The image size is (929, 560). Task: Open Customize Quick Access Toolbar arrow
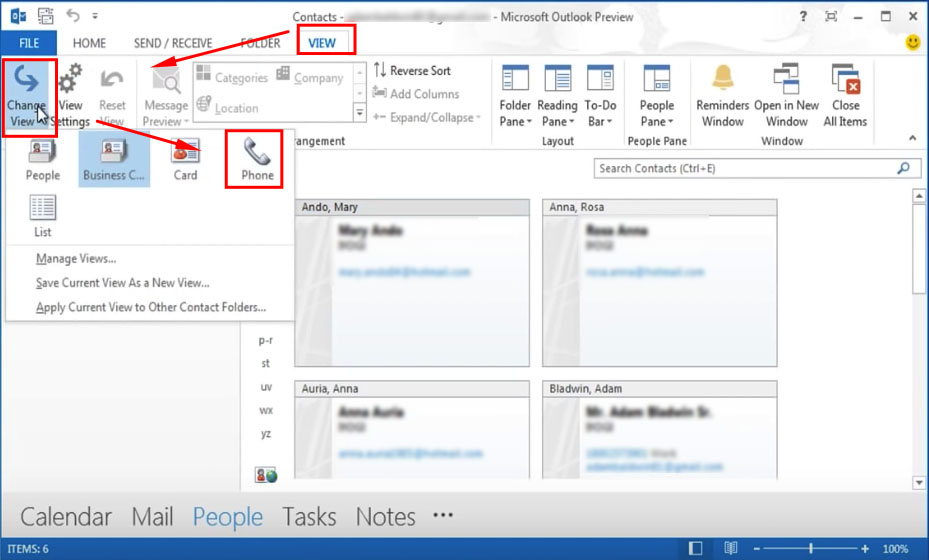click(x=95, y=17)
